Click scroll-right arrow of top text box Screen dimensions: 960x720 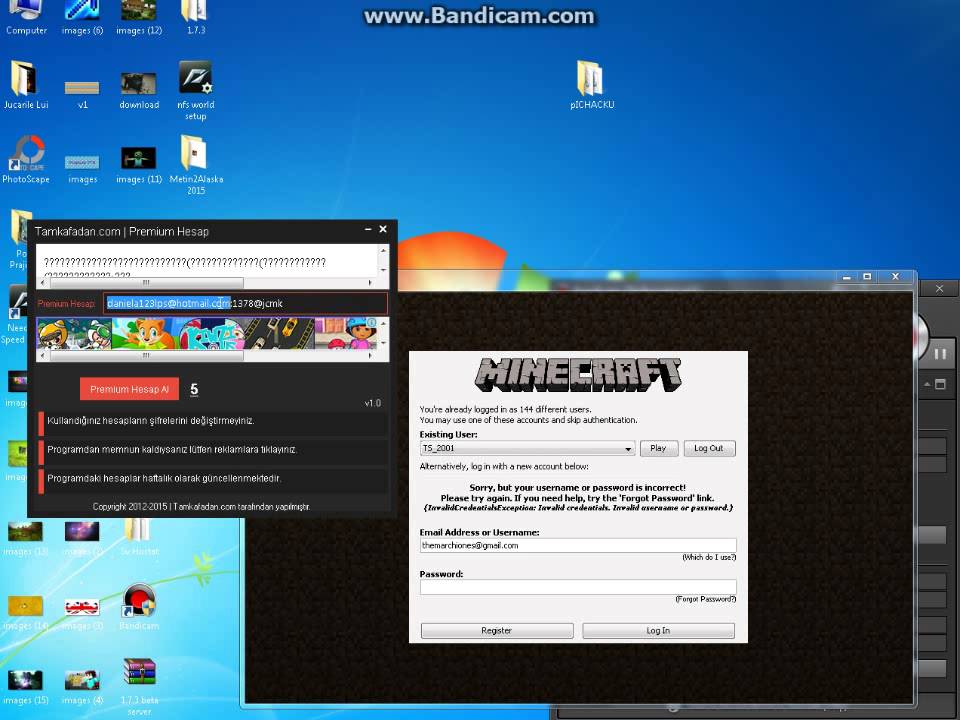point(370,283)
